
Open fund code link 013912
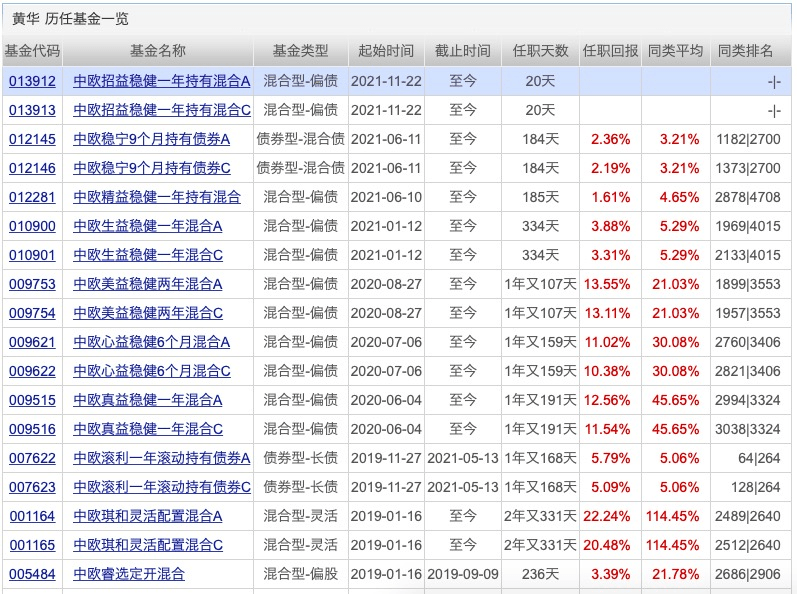32,81
